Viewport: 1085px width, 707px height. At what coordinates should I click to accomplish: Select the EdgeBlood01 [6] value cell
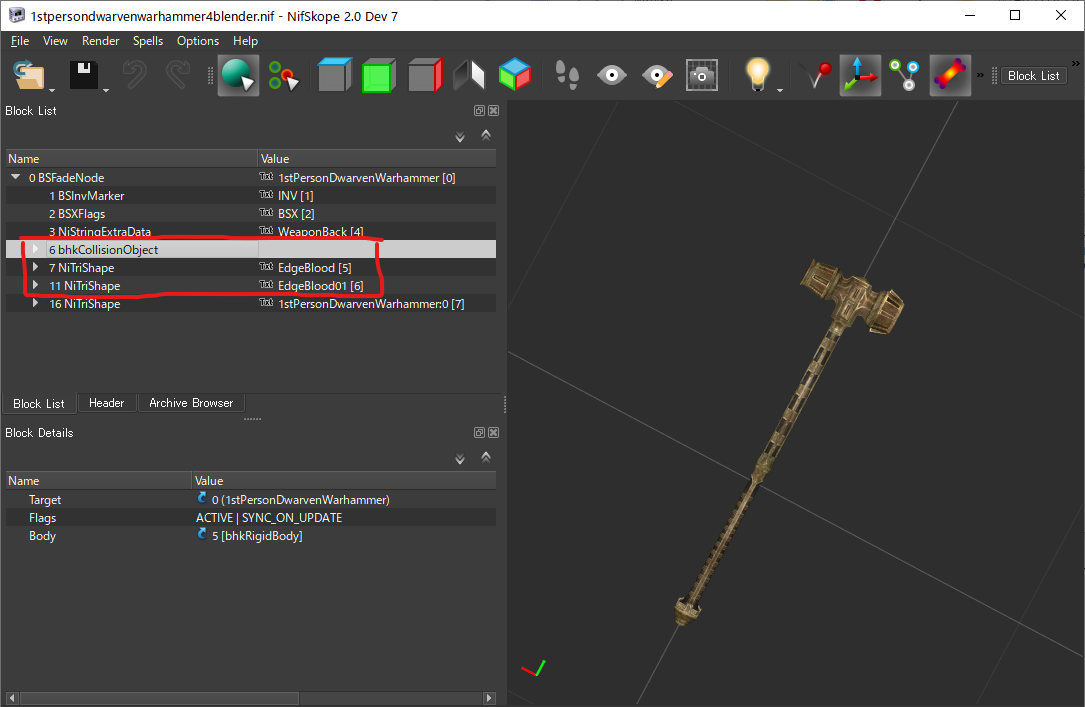click(377, 286)
